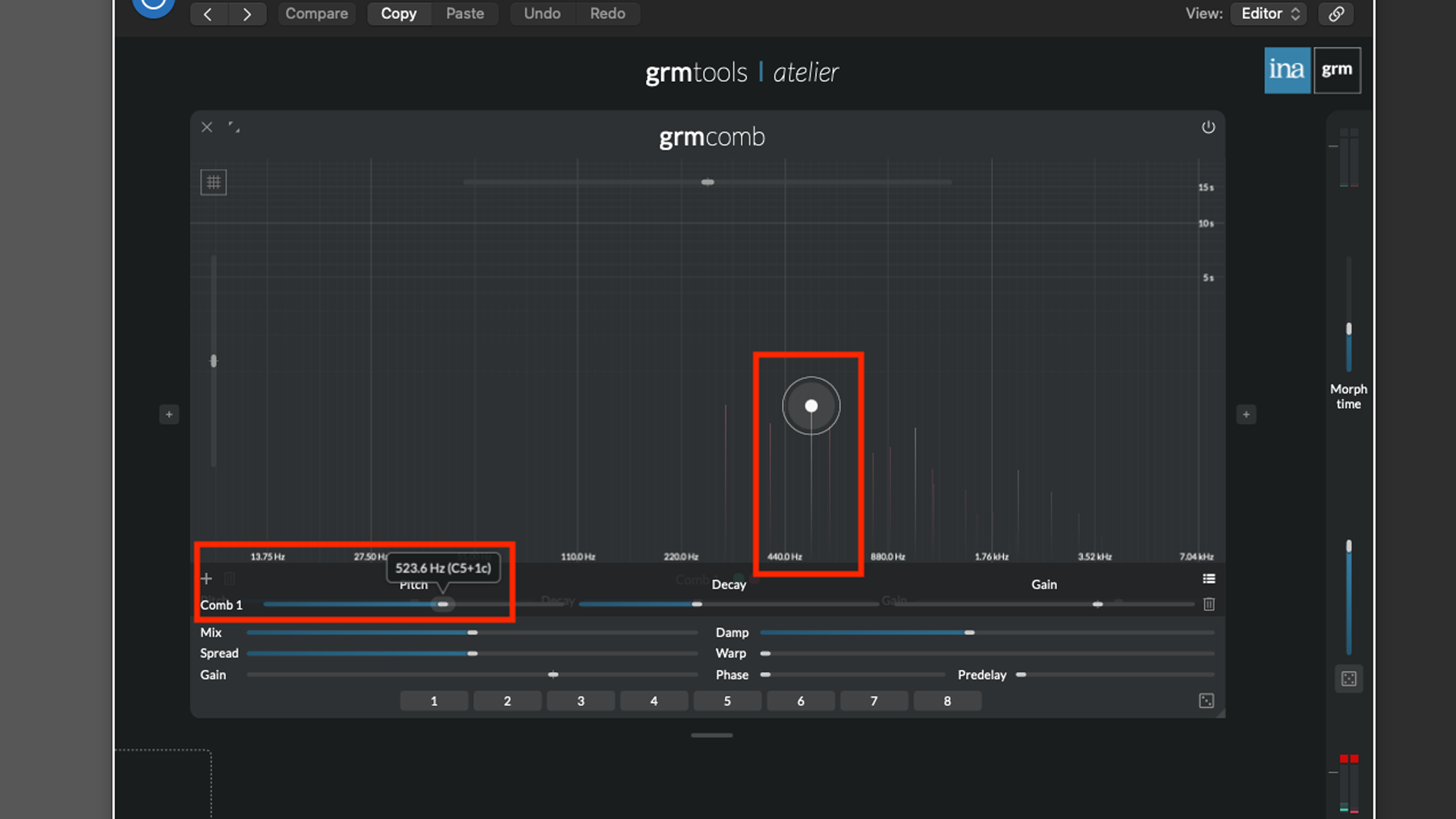
Task: Click the grm logo
Action: (x=1337, y=71)
